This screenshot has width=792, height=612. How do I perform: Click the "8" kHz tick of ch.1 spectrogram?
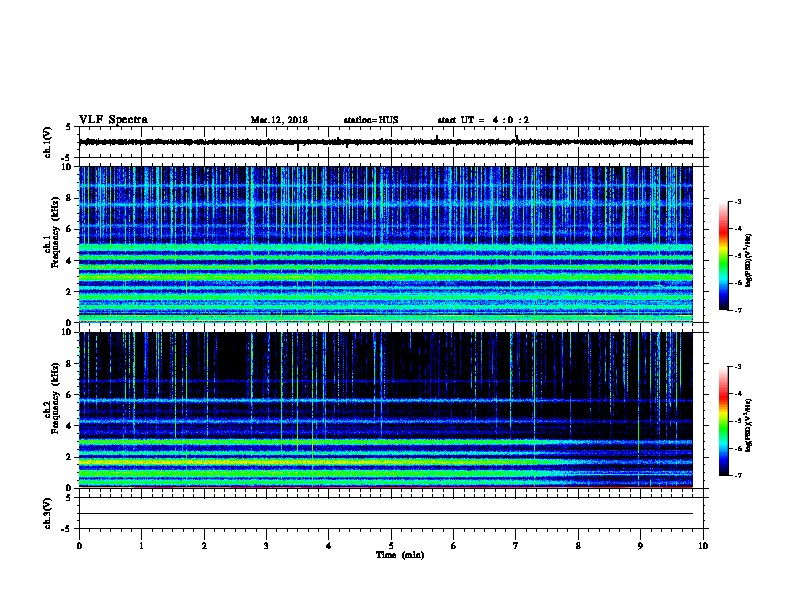click(70, 198)
